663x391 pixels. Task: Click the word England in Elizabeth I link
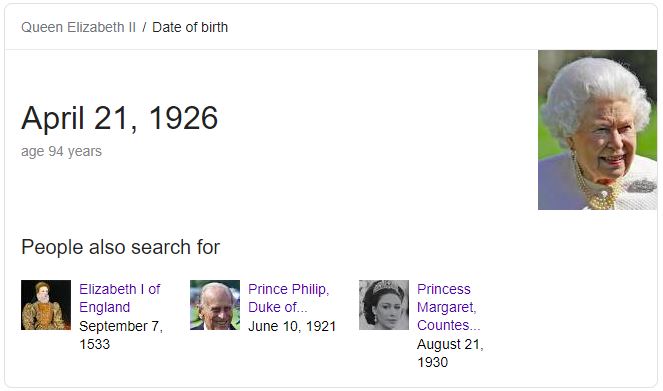(x=104, y=307)
